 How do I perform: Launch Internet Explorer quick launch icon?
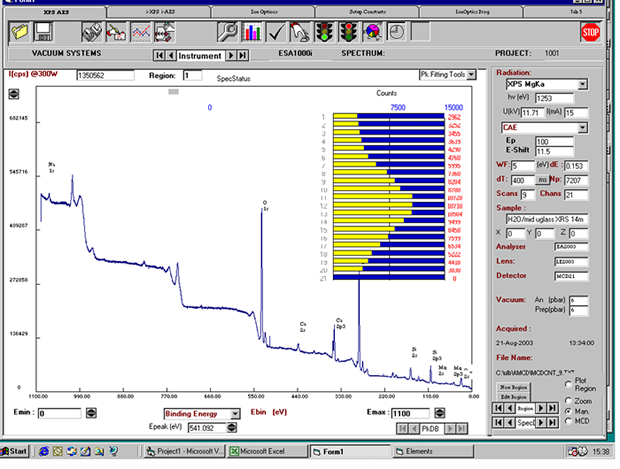click(44, 451)
